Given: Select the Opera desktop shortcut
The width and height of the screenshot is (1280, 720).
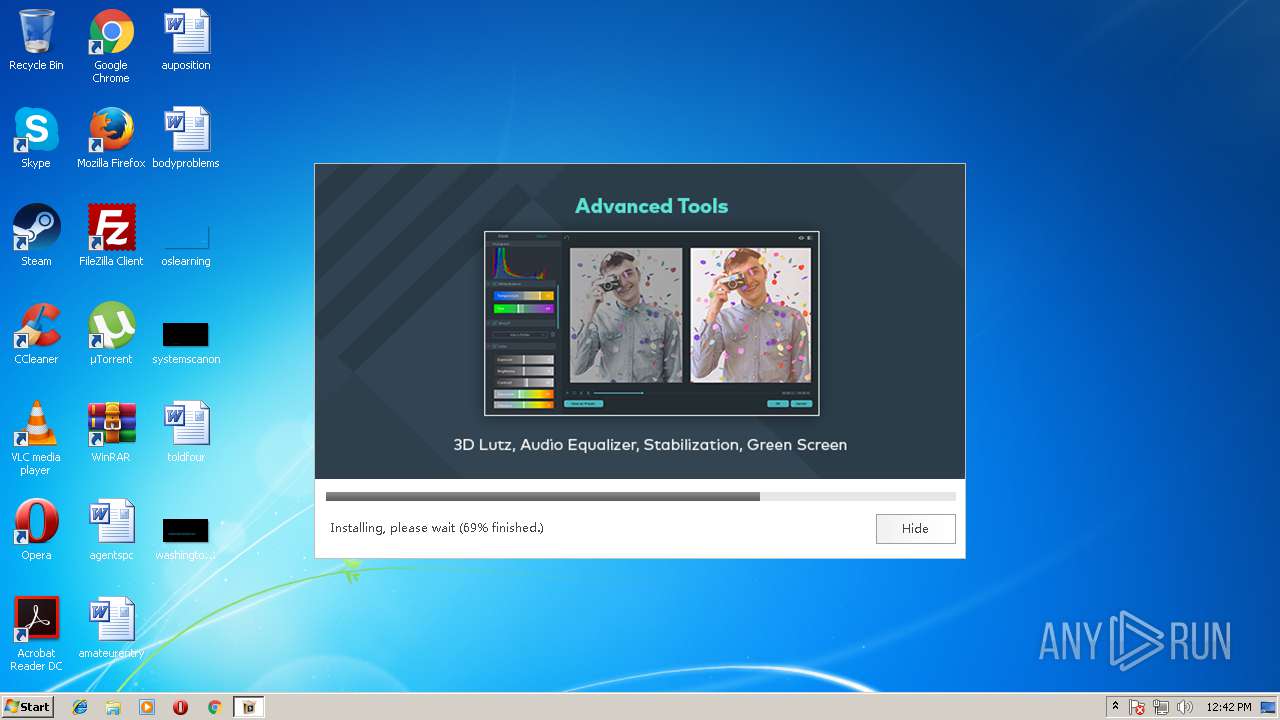Looking at the screenshot, I should point(36,530).
